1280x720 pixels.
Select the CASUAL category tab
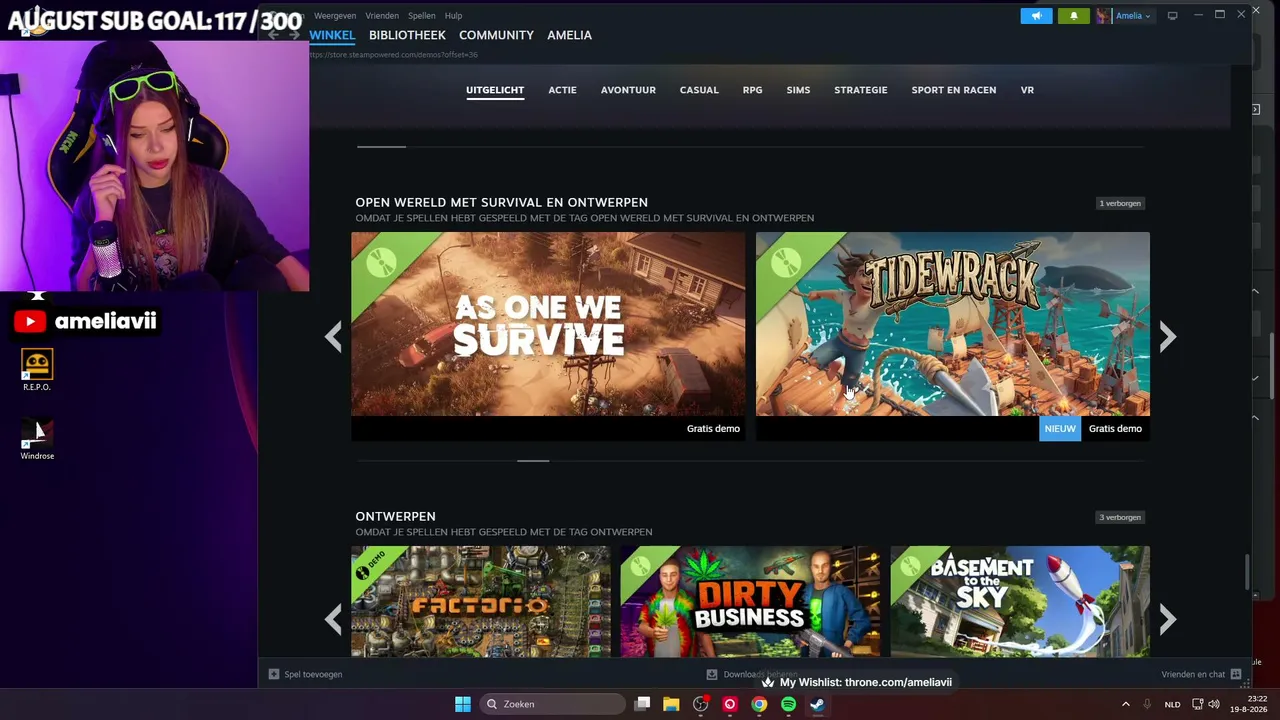(699, 90)
